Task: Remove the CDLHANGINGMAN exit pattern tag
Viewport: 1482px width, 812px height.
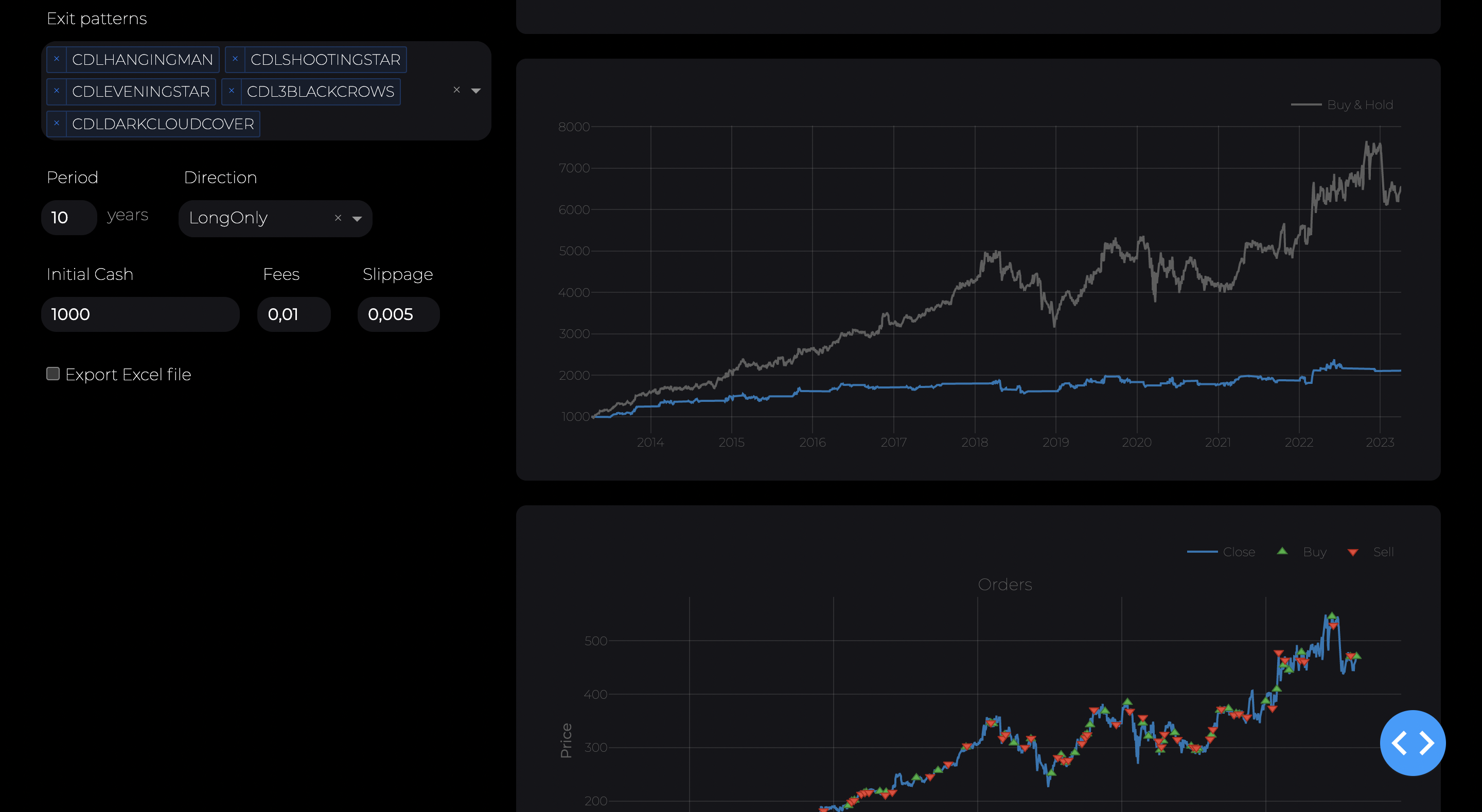Action: coord(57,58)
